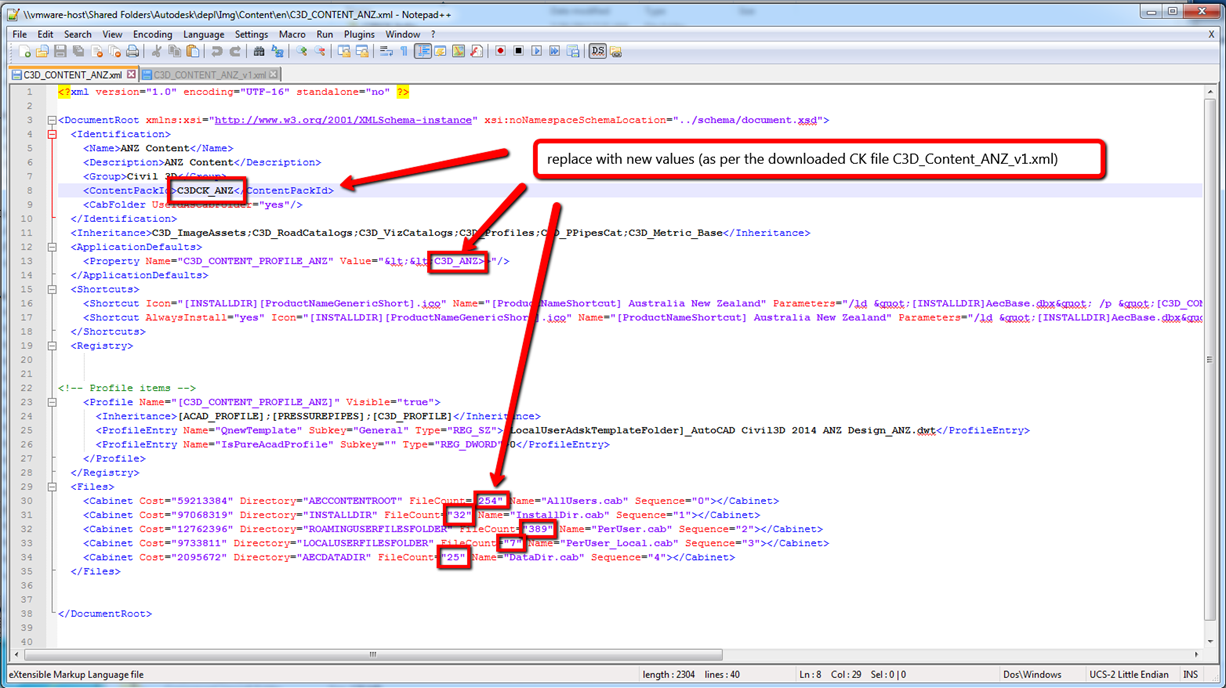Image resolution: width=1226 pixels, height=688 pixels.
Task: Open the Encoding menu
Action: tap(151, 33)
